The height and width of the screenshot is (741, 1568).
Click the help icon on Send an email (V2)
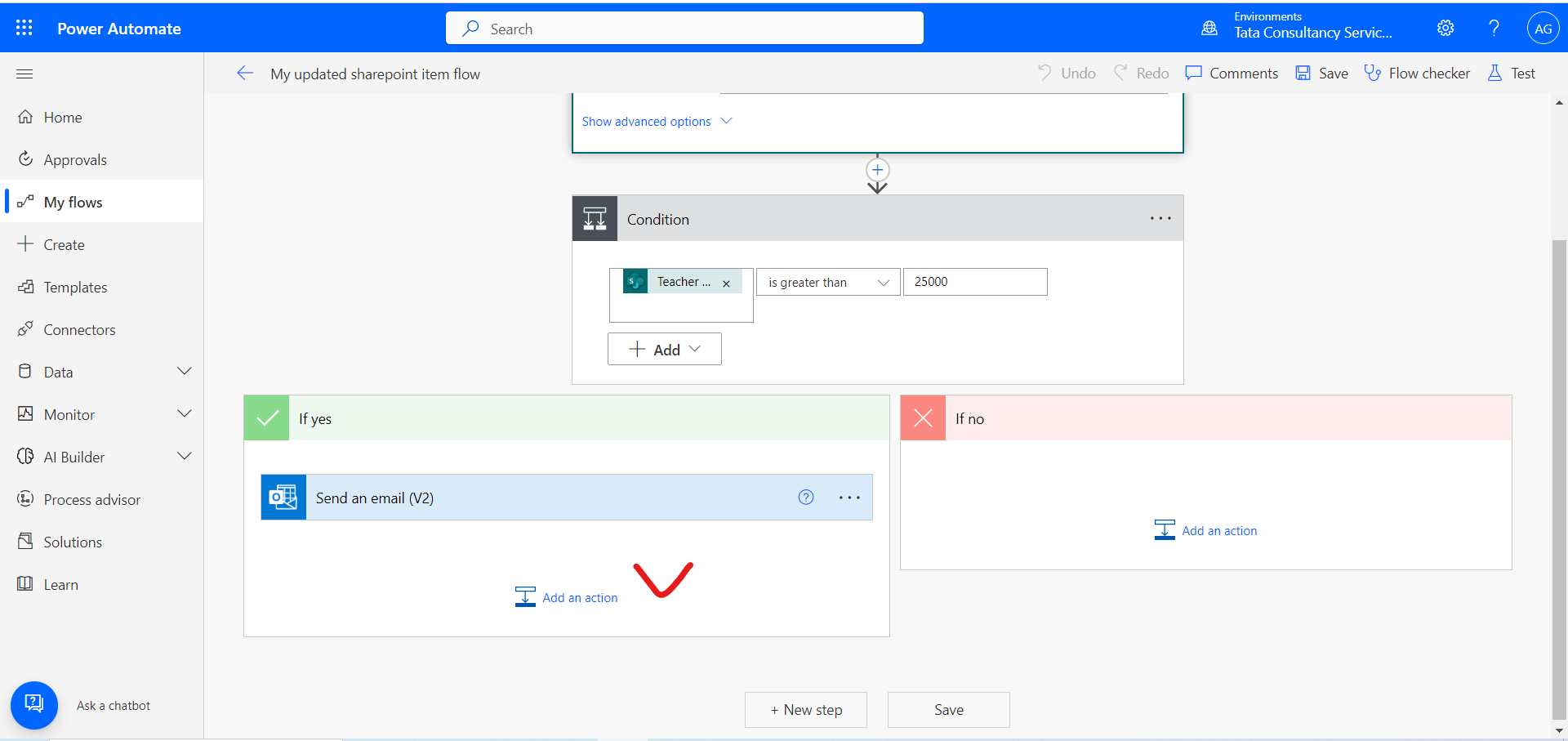(x=806, y=497)
